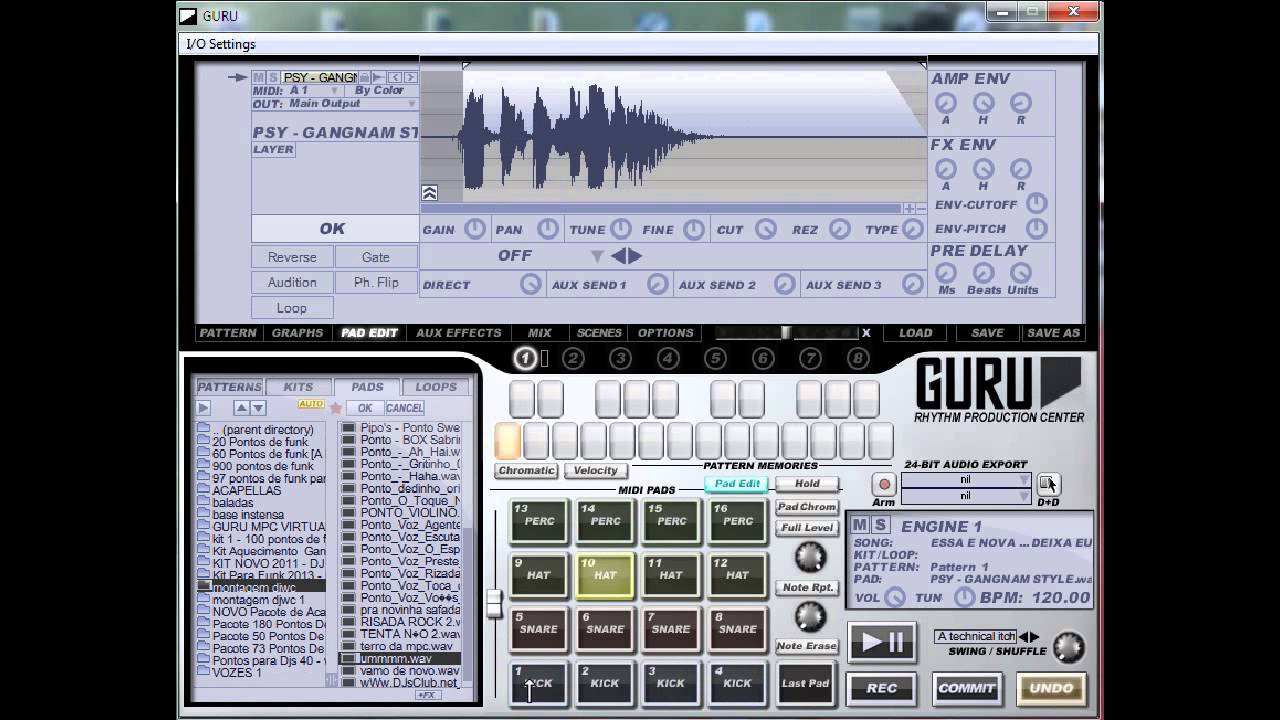Toggle Note Rpt.
The height and width of the screenshot is (720, 1280).
807,588
